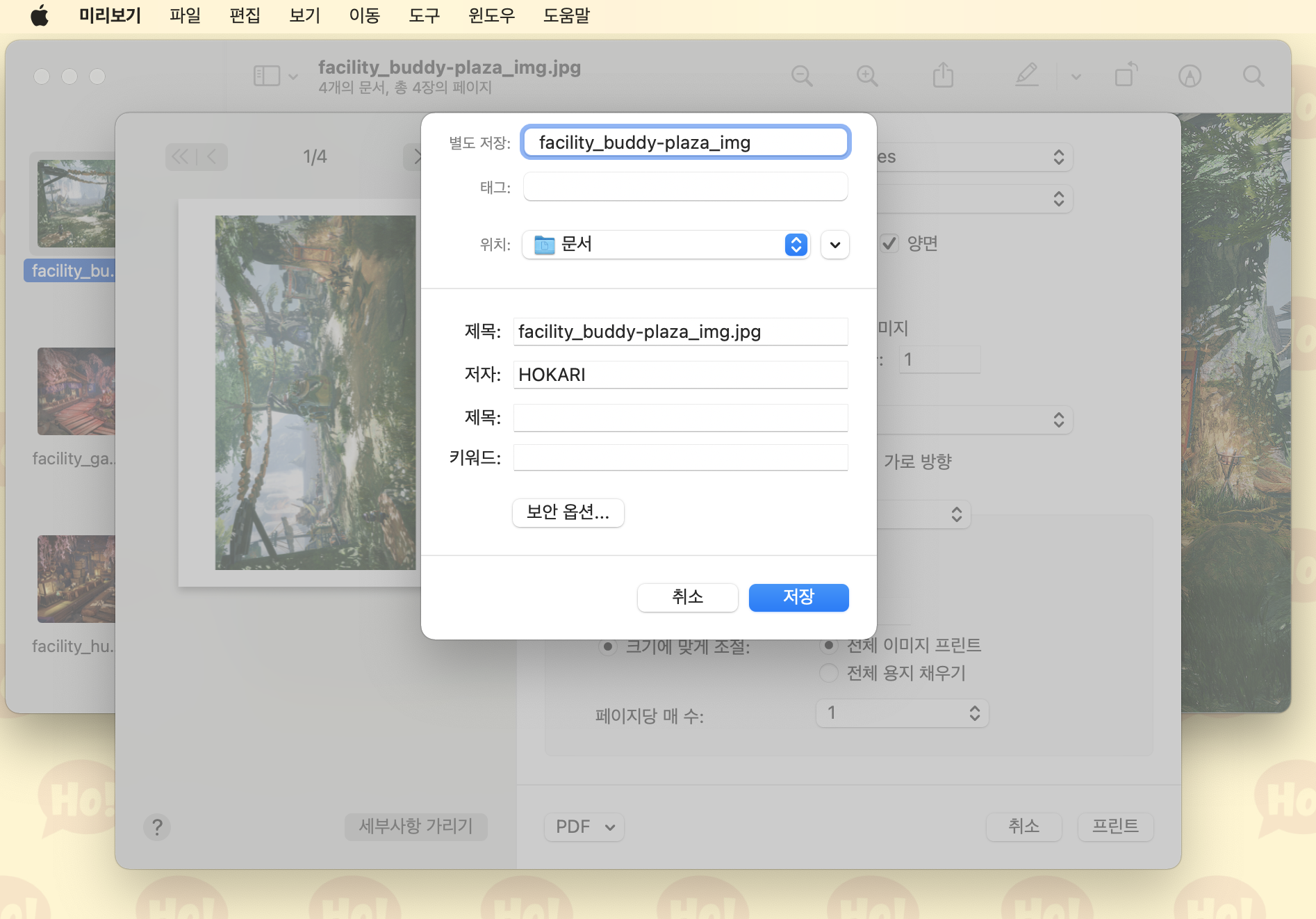1316x919 pixels.
Task: Open the small popup below 가로 방향
Action: (x=923, y=514)
